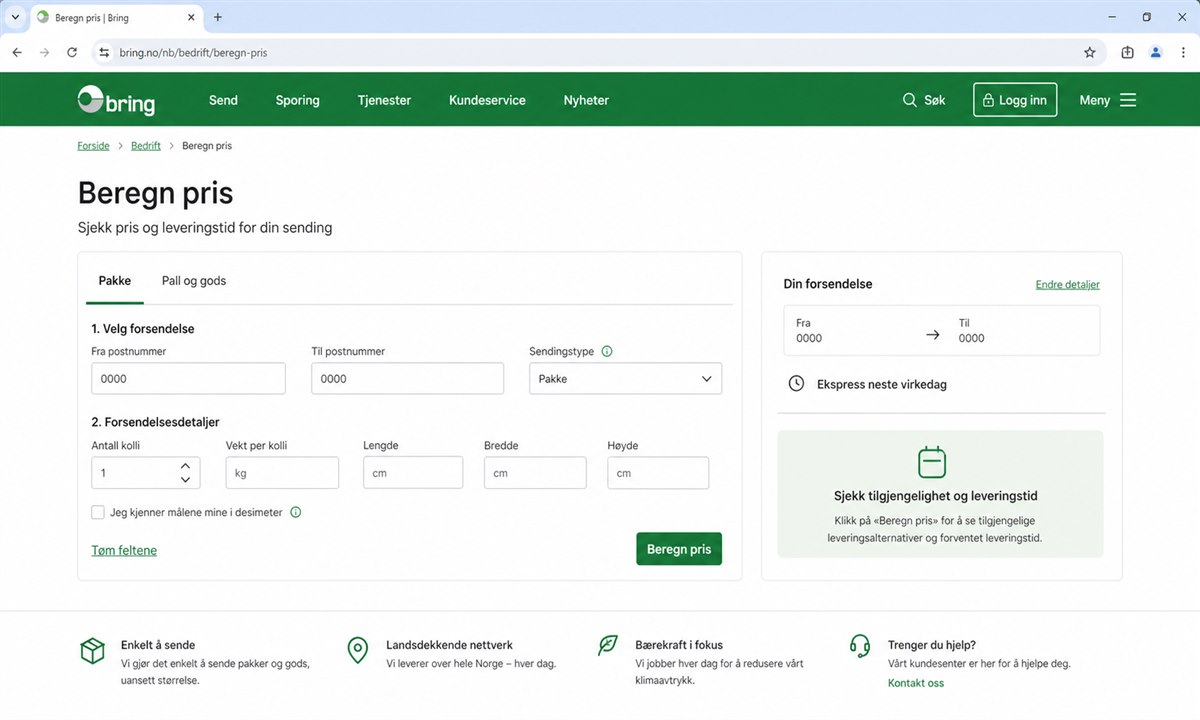
Task: Click the Beregn pris button
Action: [x=679, y=549]
